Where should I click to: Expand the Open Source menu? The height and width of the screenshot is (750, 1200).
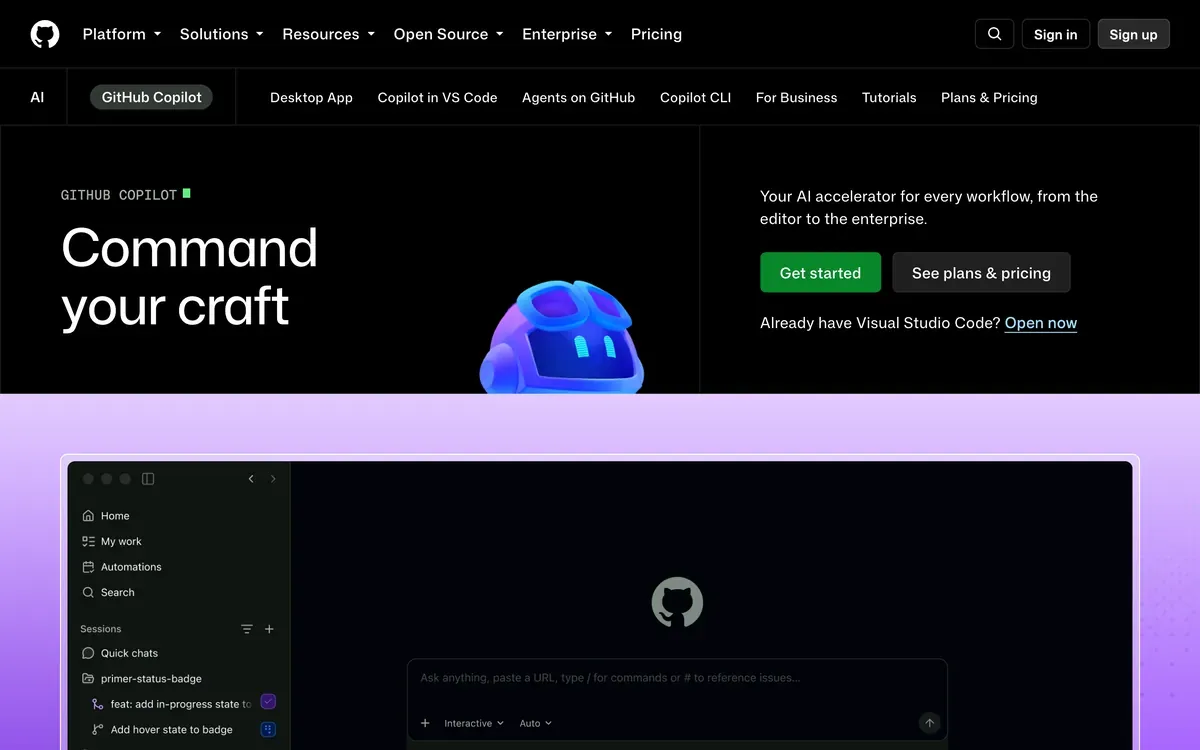pyautogui.click(x=449, y=34)
